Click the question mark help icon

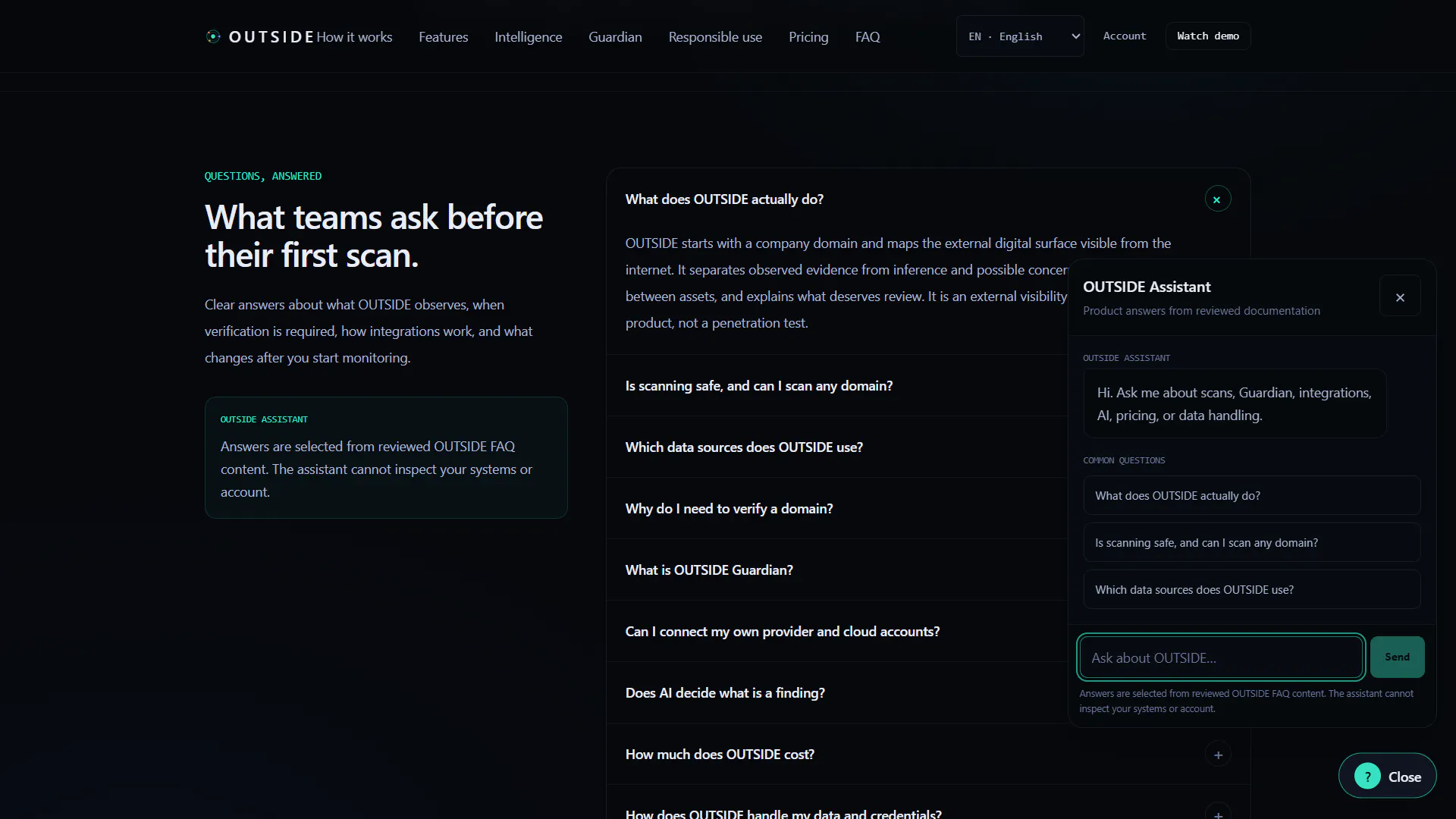pos(1367,777)
